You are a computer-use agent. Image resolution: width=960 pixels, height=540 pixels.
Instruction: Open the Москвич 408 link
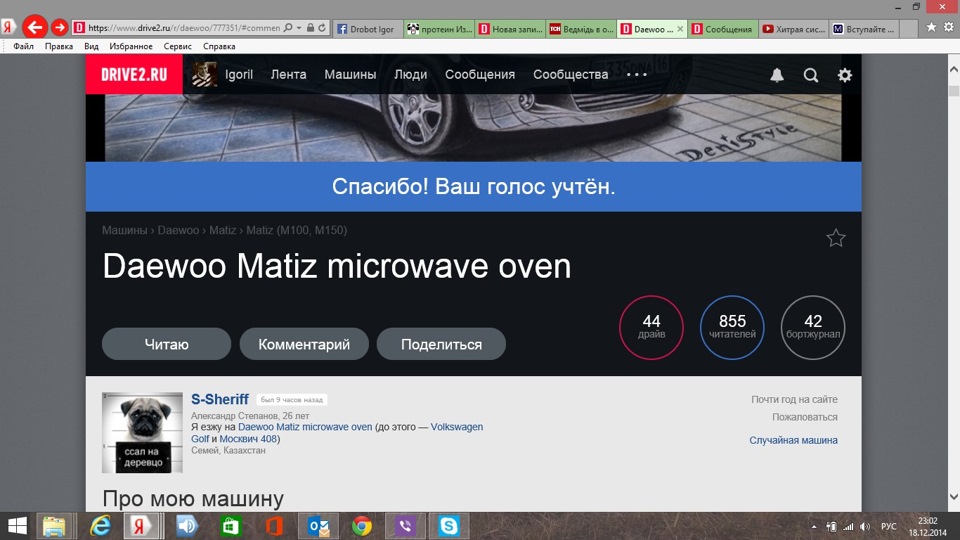point(248,438)
